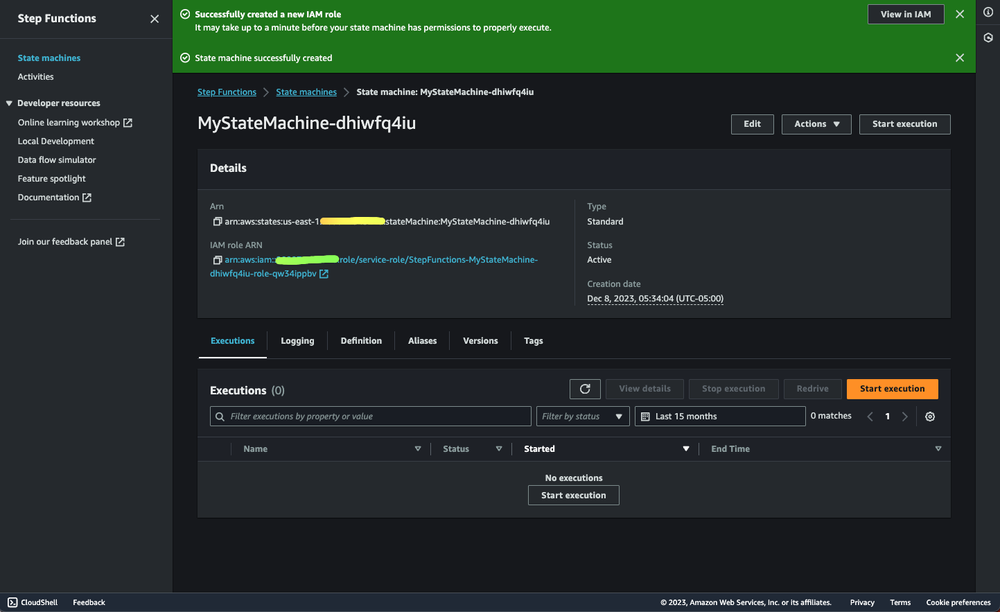
Task: Go to next executions page
Action: [x=904, y=416]
